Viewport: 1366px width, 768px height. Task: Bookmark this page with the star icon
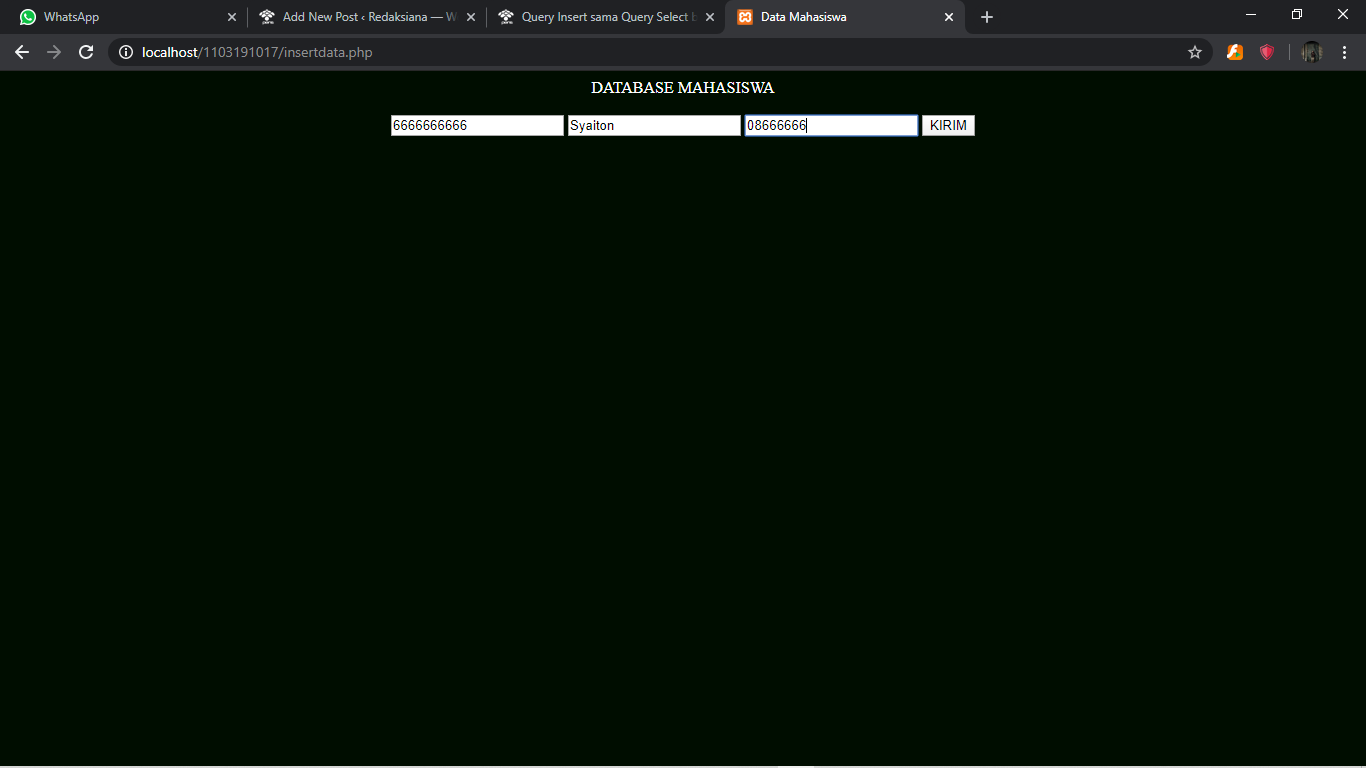[x=1195, y=52]
